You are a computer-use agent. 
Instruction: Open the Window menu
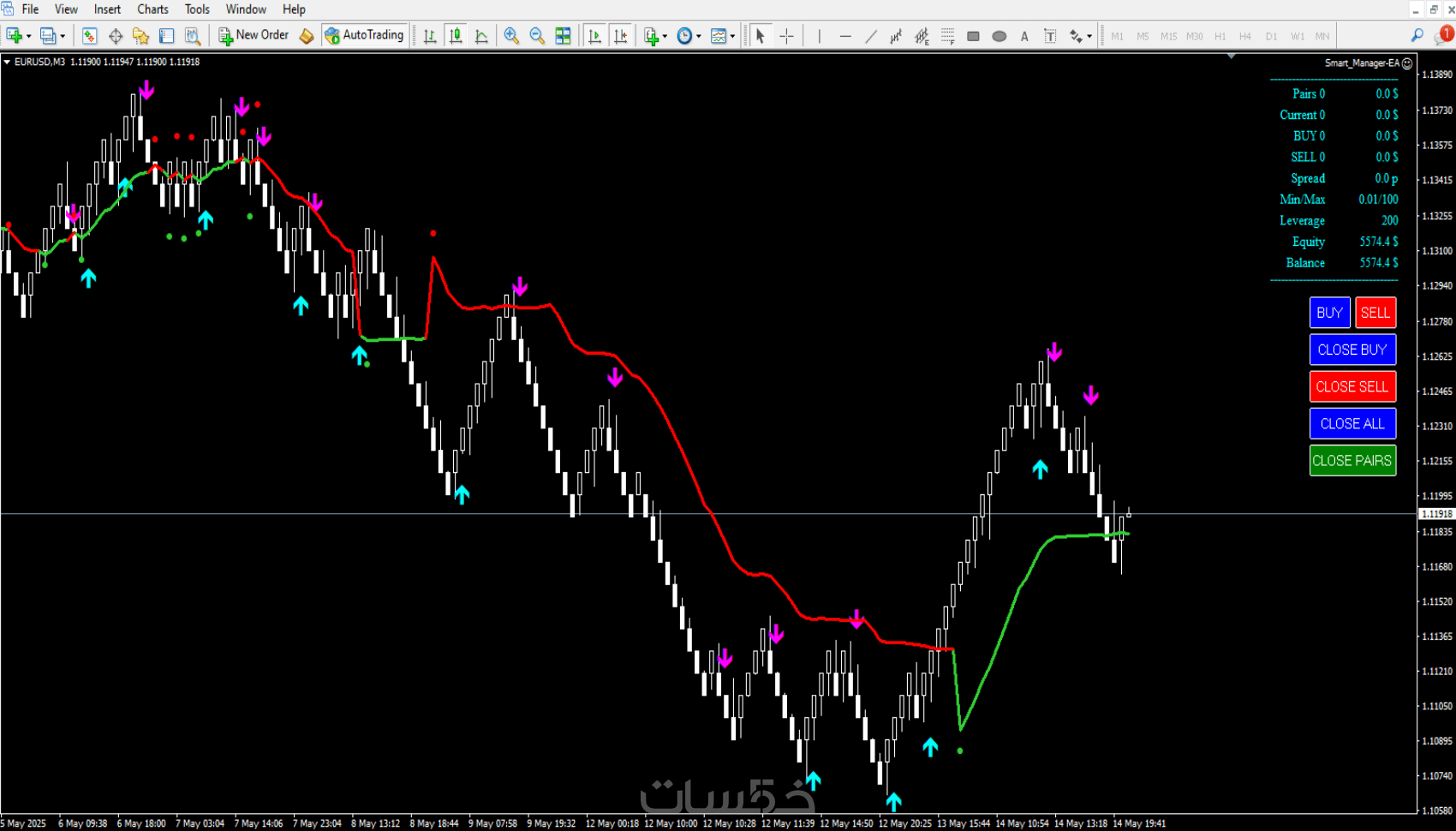pyautogui.click(x=246, y=9)
